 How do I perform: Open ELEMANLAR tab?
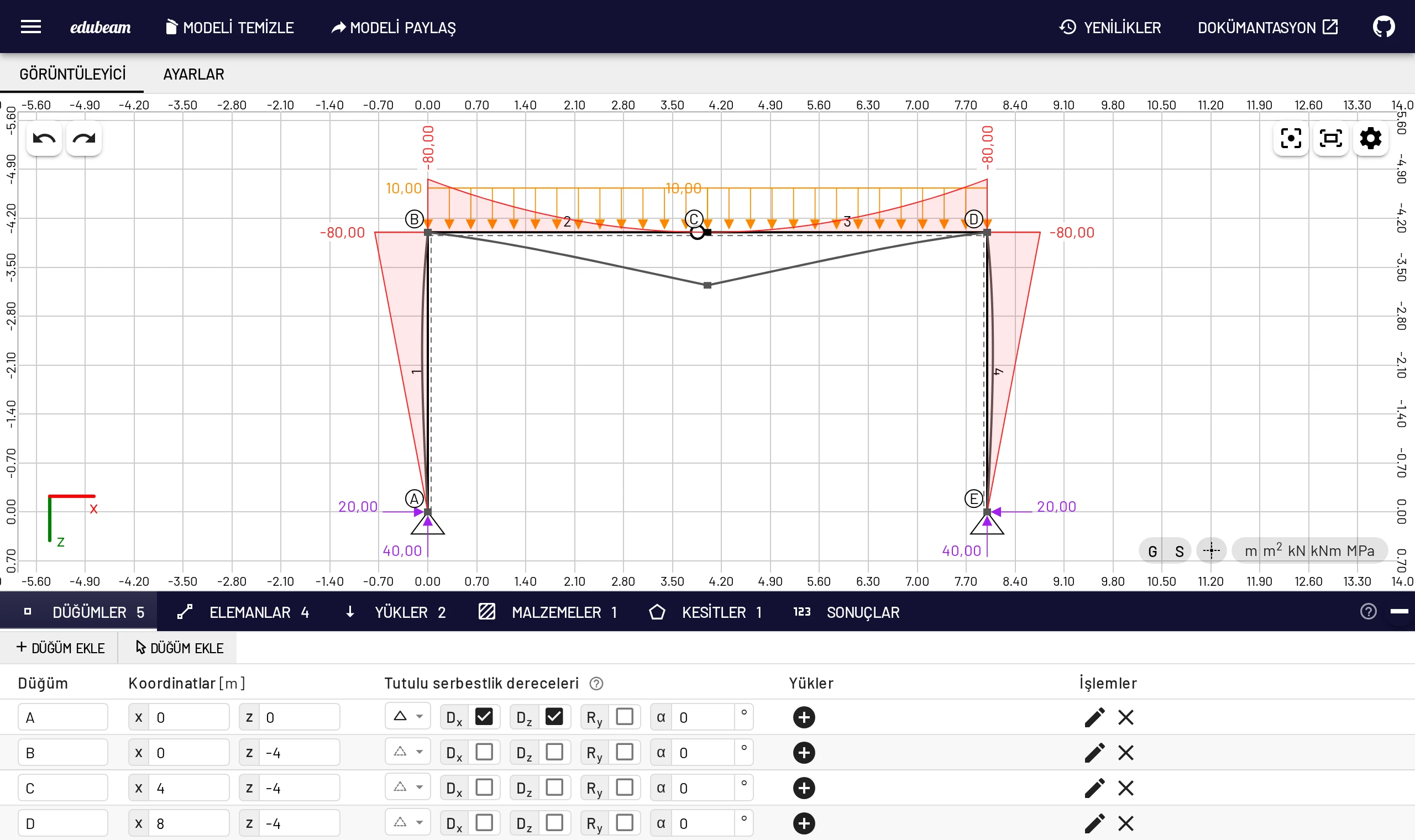click(x=243, y=612)
